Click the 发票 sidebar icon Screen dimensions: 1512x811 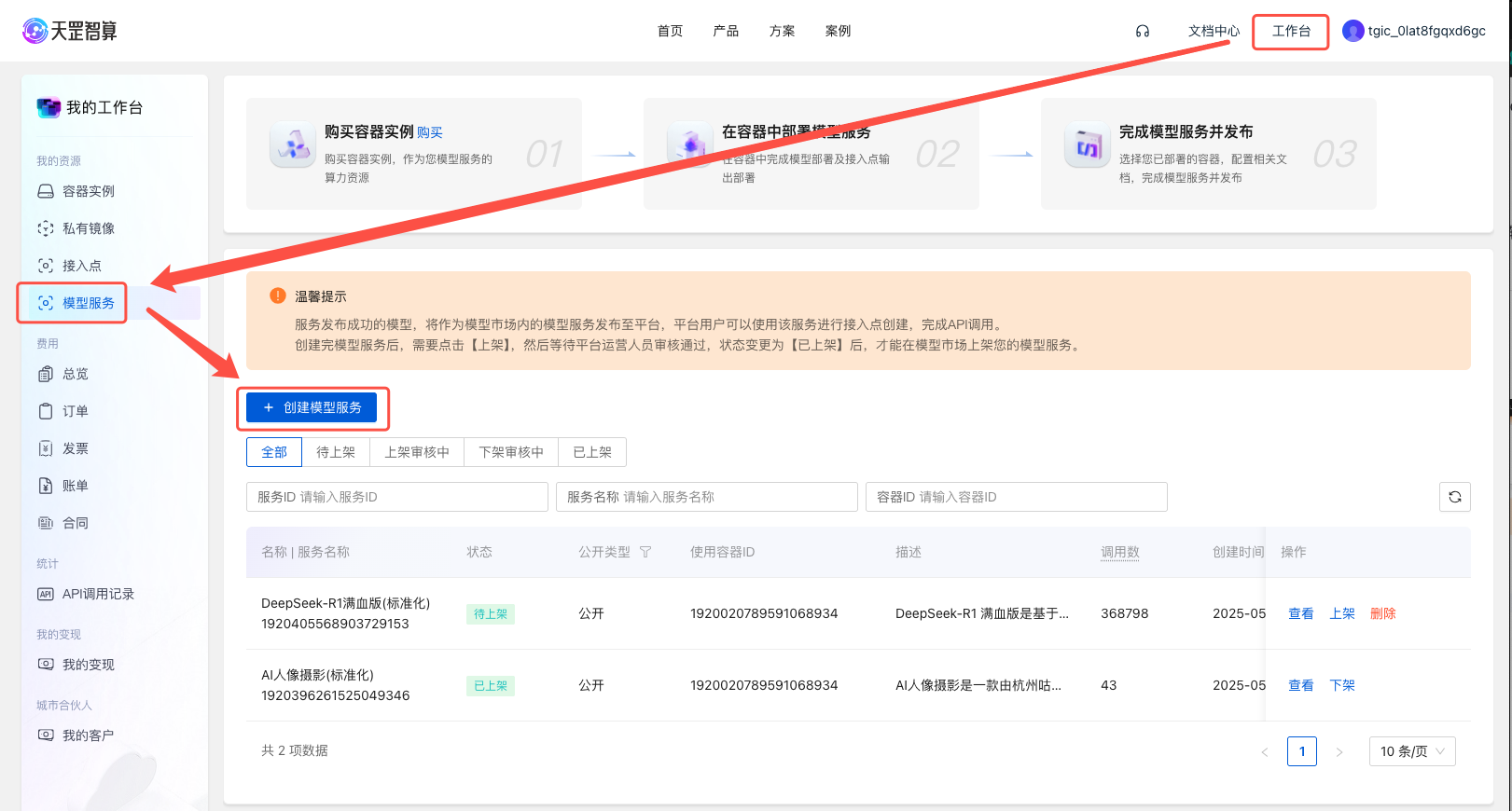[x=46, y=448]
